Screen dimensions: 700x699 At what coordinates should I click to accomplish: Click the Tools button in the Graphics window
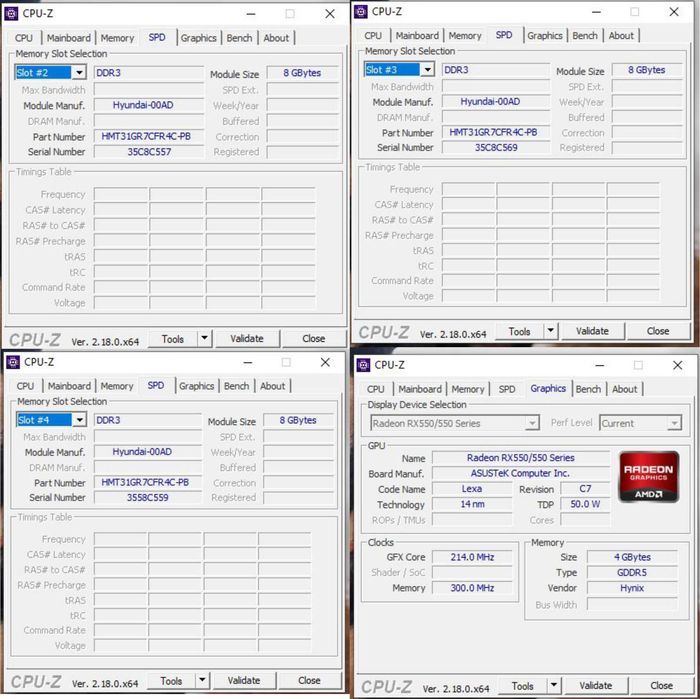tap(523, 686)
